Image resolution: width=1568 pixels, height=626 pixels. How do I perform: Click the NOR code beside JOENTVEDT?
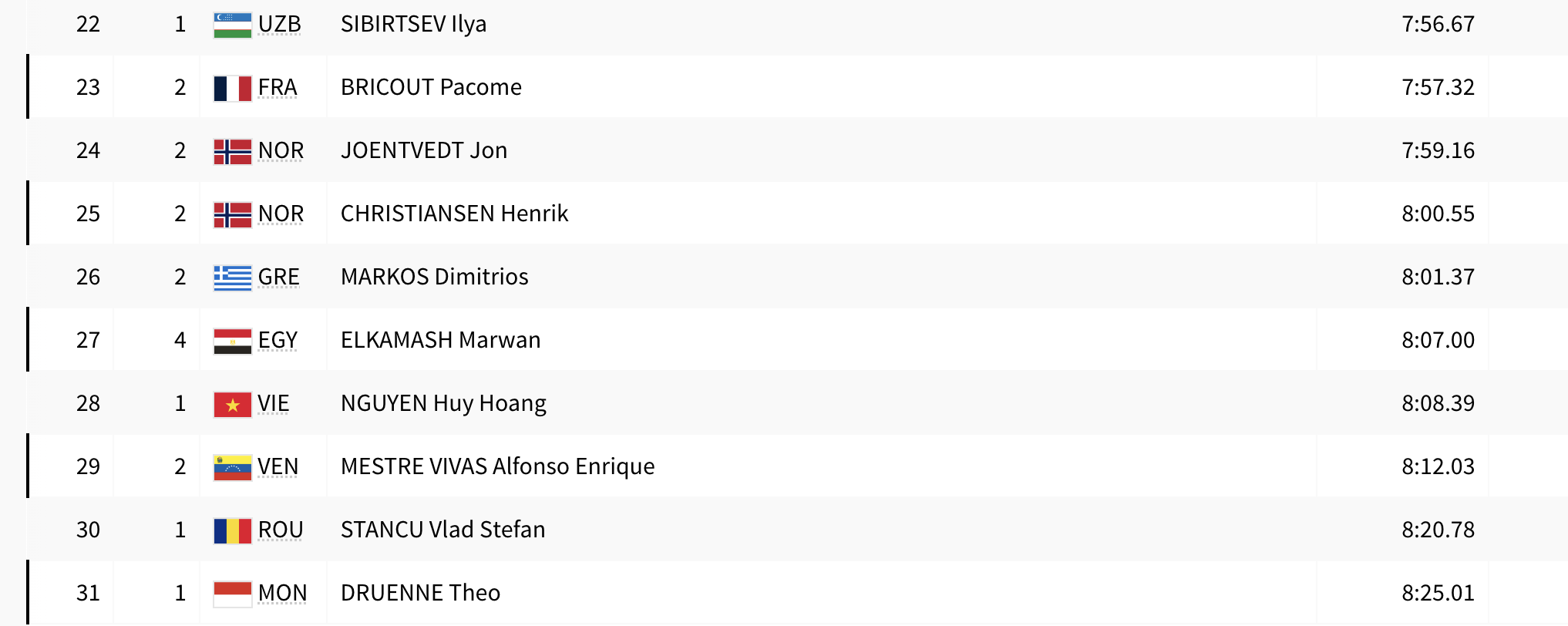[281, 151]
